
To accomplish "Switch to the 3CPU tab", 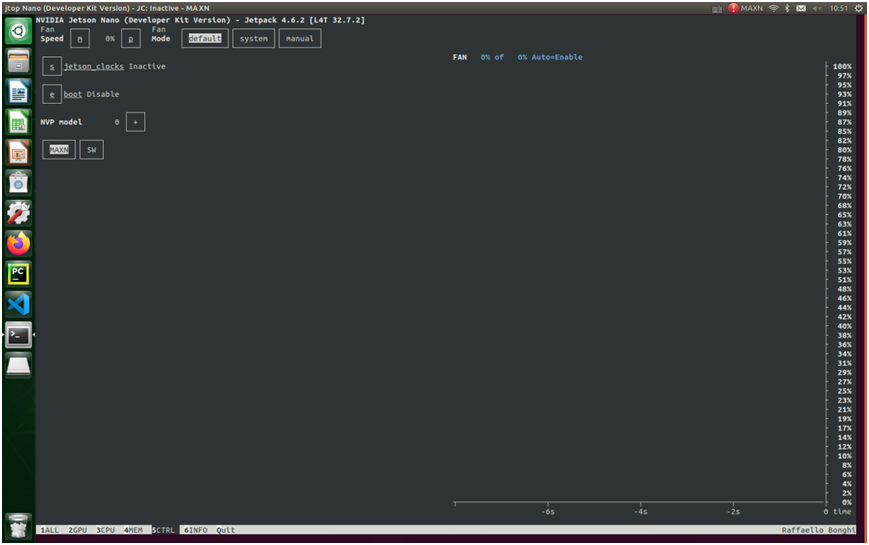I will coord(105,530).
